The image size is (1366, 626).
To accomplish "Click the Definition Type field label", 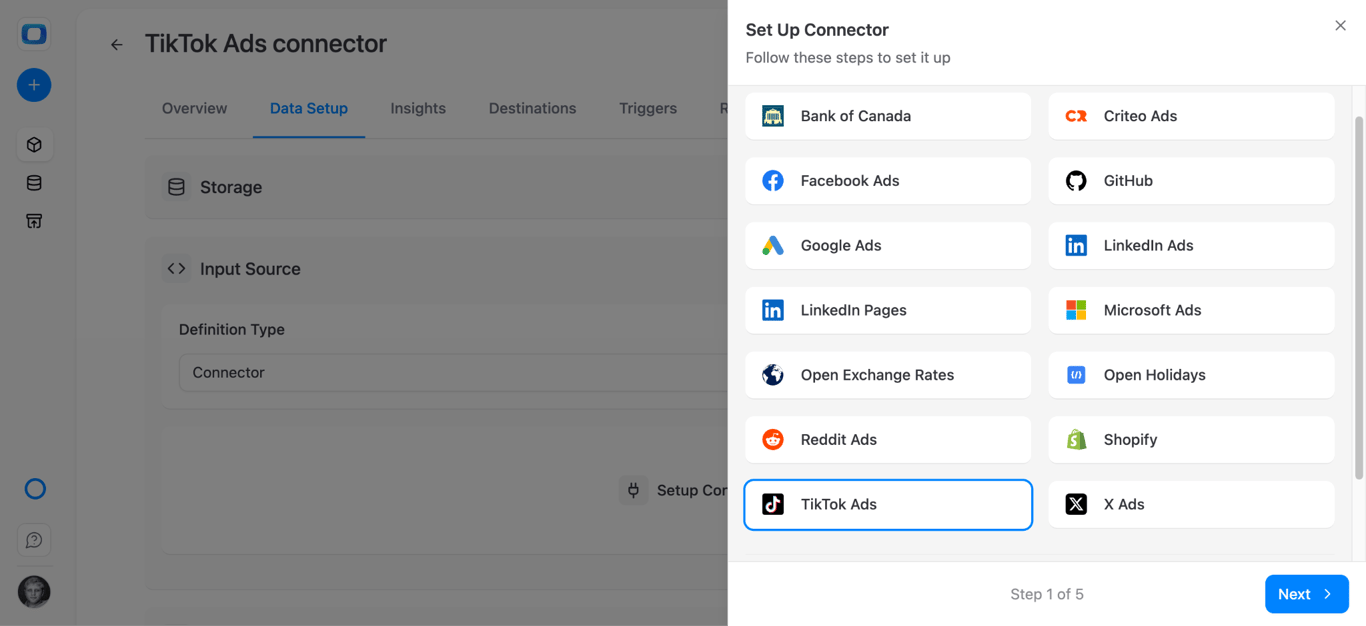I will [x=232, y=329].
